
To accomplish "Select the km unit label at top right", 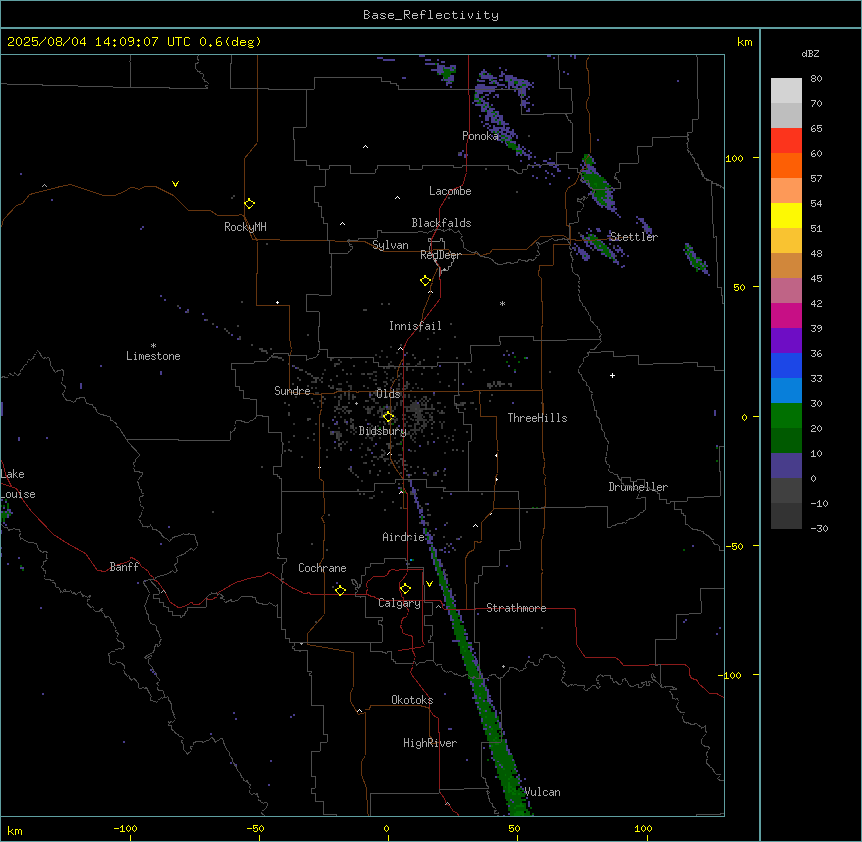I will click(745, 42).
